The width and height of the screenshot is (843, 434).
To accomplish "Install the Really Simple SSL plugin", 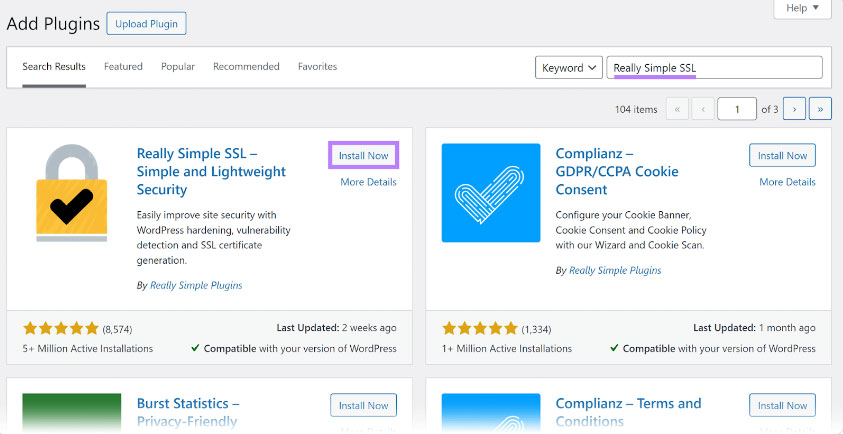I will click(x=363, y=156).
